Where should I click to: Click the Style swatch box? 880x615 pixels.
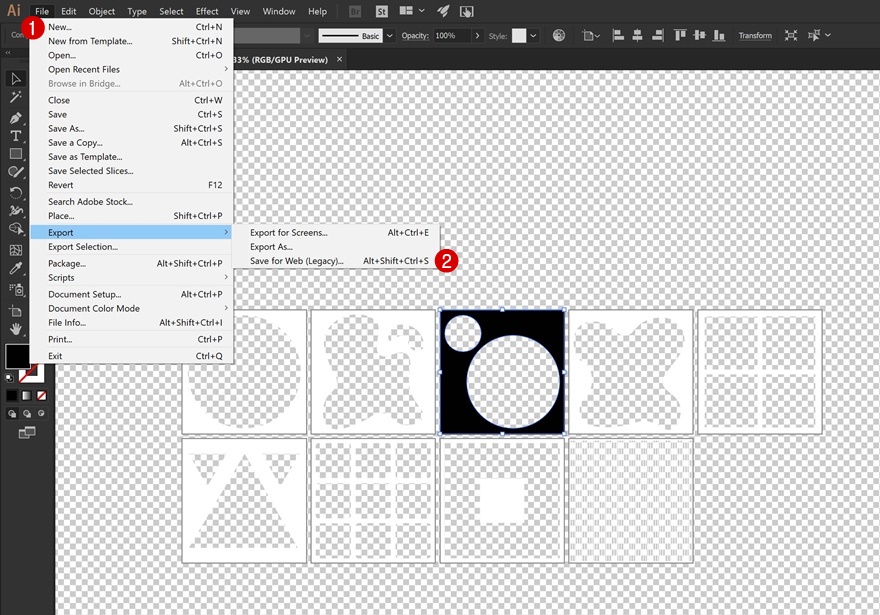click(519, 36)
